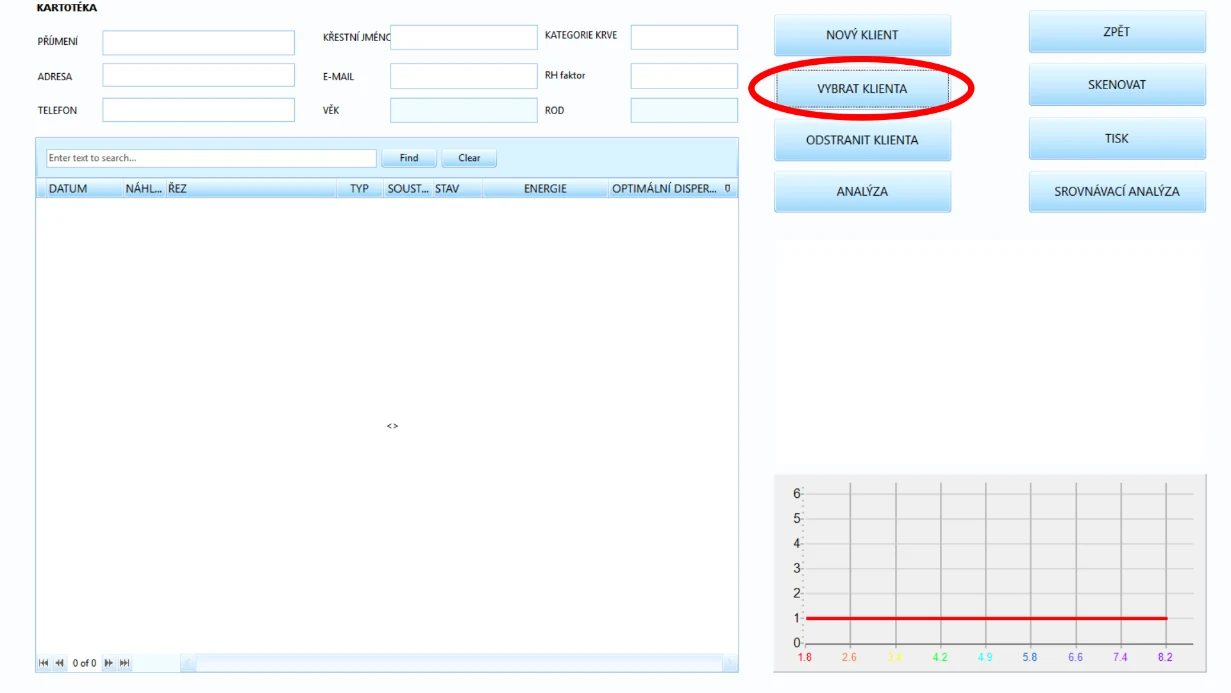Create a new client with NOVÝ KLIENT

click(x=862, y=35)
